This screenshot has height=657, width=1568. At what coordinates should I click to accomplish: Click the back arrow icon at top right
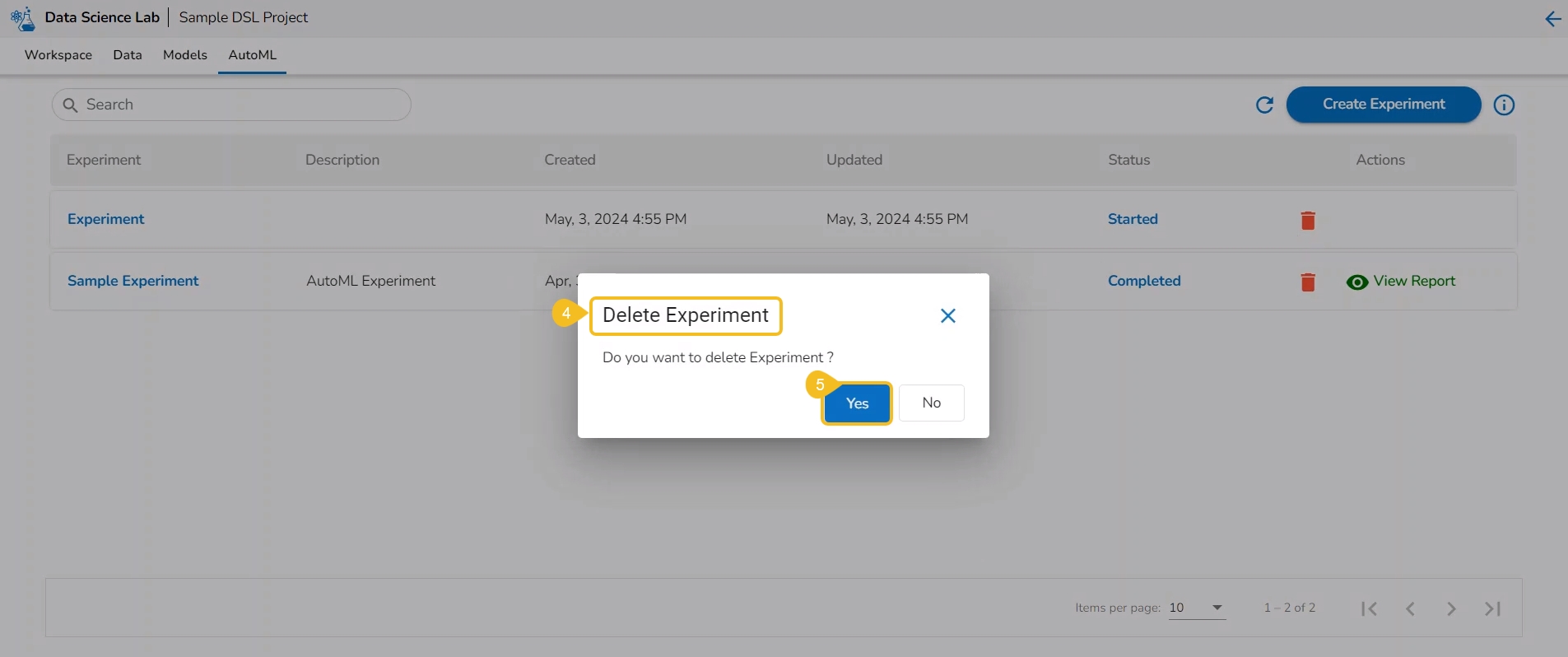1552,19
